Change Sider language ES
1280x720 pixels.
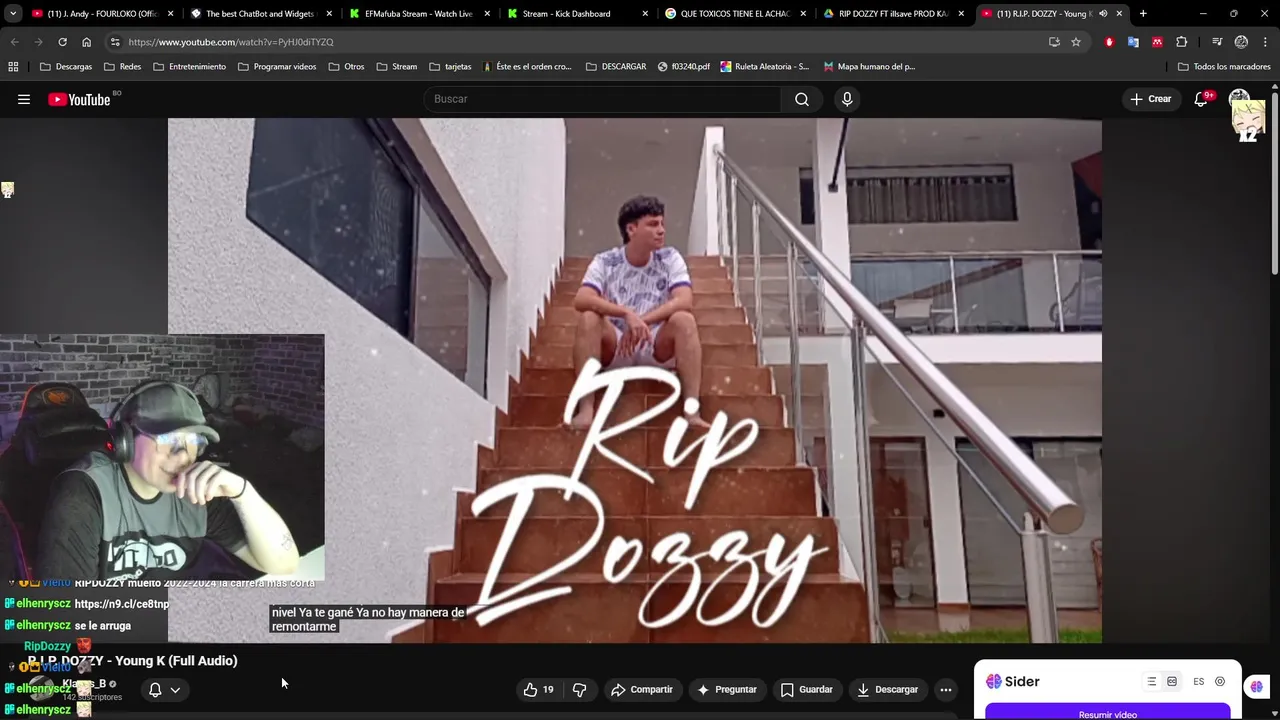(1198, 681)
